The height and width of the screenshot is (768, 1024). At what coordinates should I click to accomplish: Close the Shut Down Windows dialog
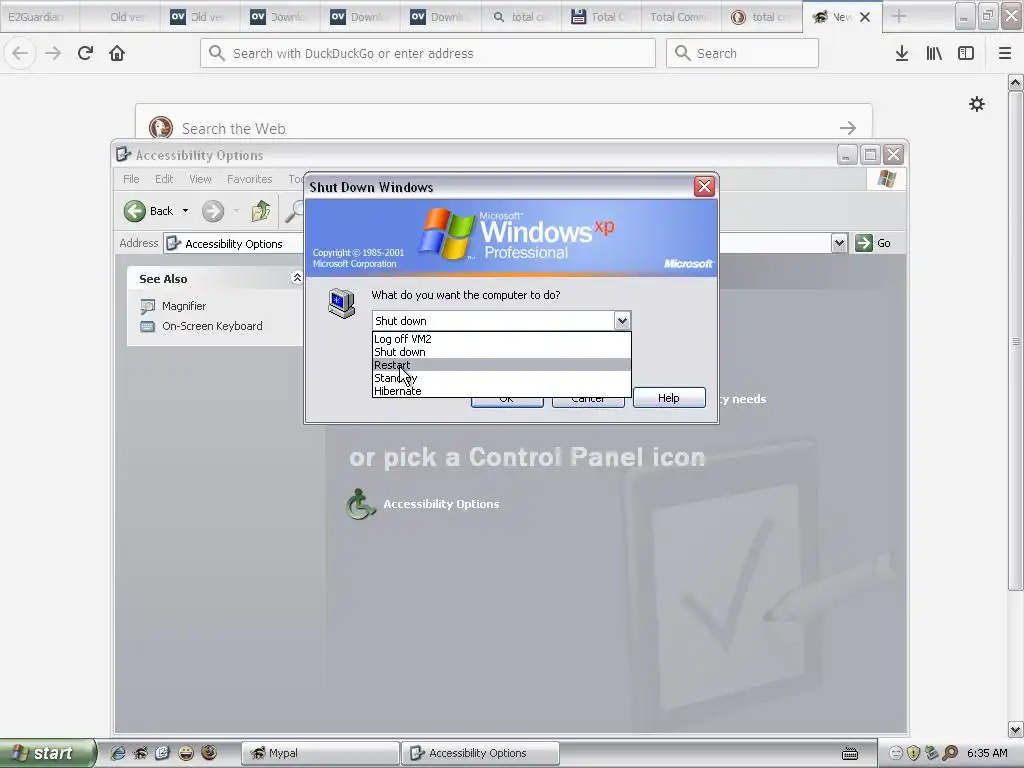tap(704, 187)
